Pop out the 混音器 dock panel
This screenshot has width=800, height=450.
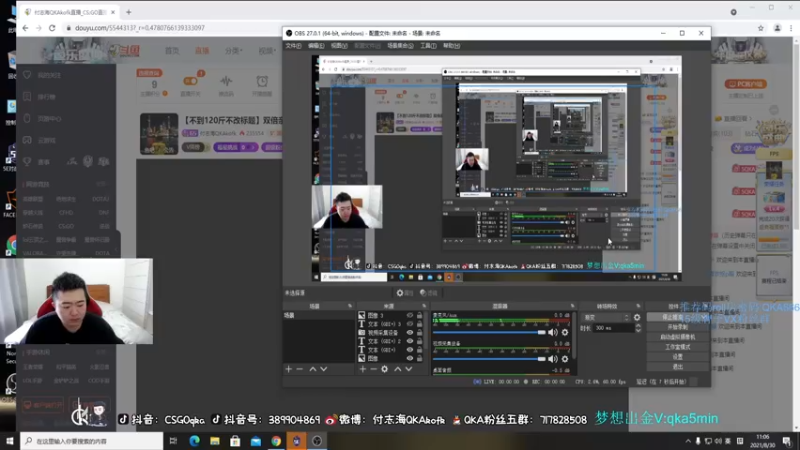[572, 306]
